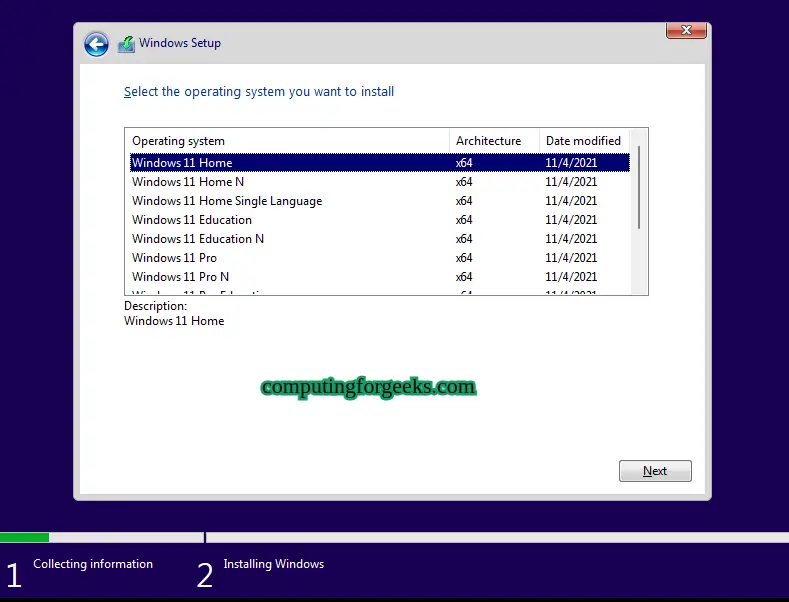The image size is (789, 602).
Task: Click x64 in the Windows 11 Pro row
Action: point(464,258)
